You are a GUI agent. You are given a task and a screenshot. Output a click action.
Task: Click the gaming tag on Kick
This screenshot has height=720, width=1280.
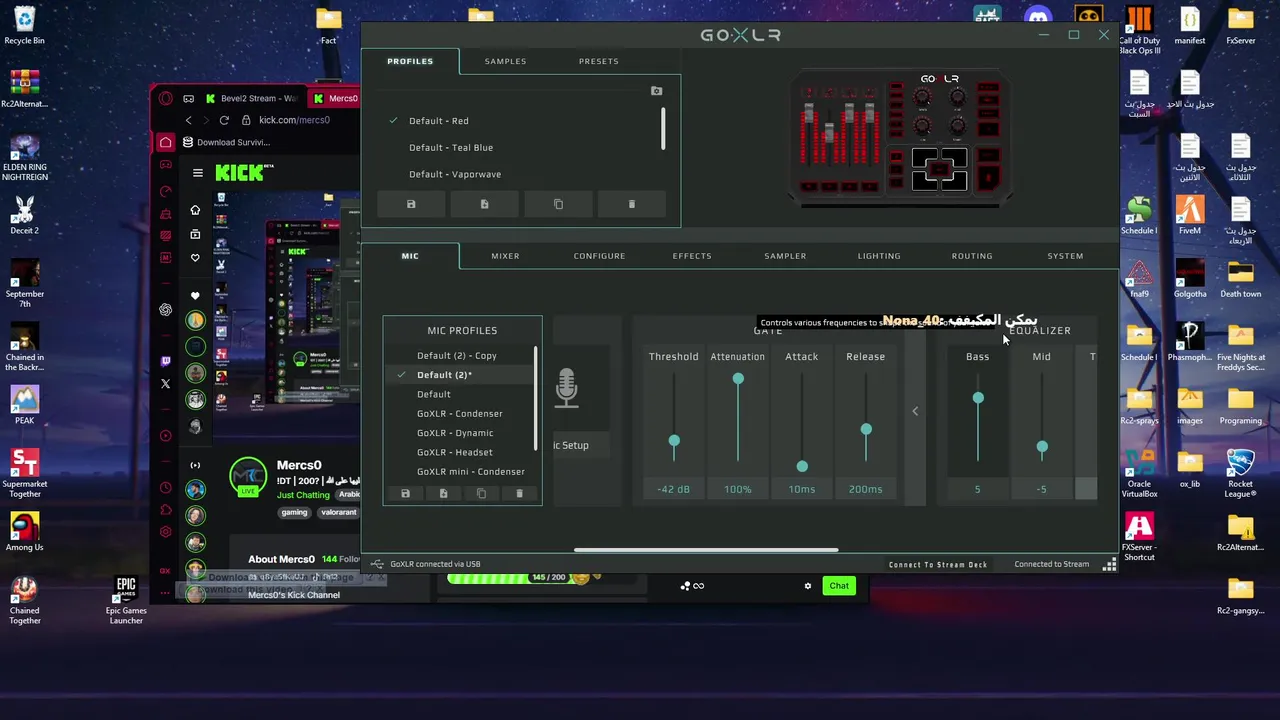pyautogui.click(x=294, y=512)
